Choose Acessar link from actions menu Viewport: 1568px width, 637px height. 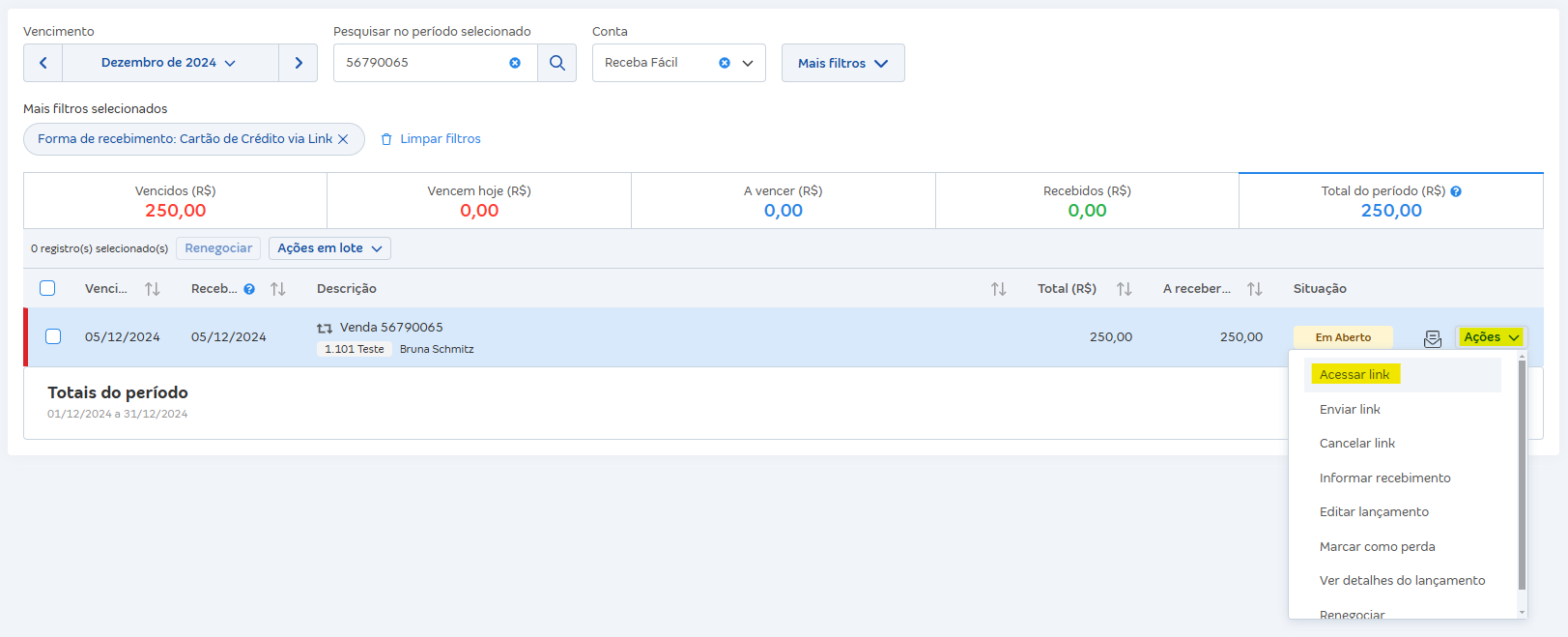1354,375
